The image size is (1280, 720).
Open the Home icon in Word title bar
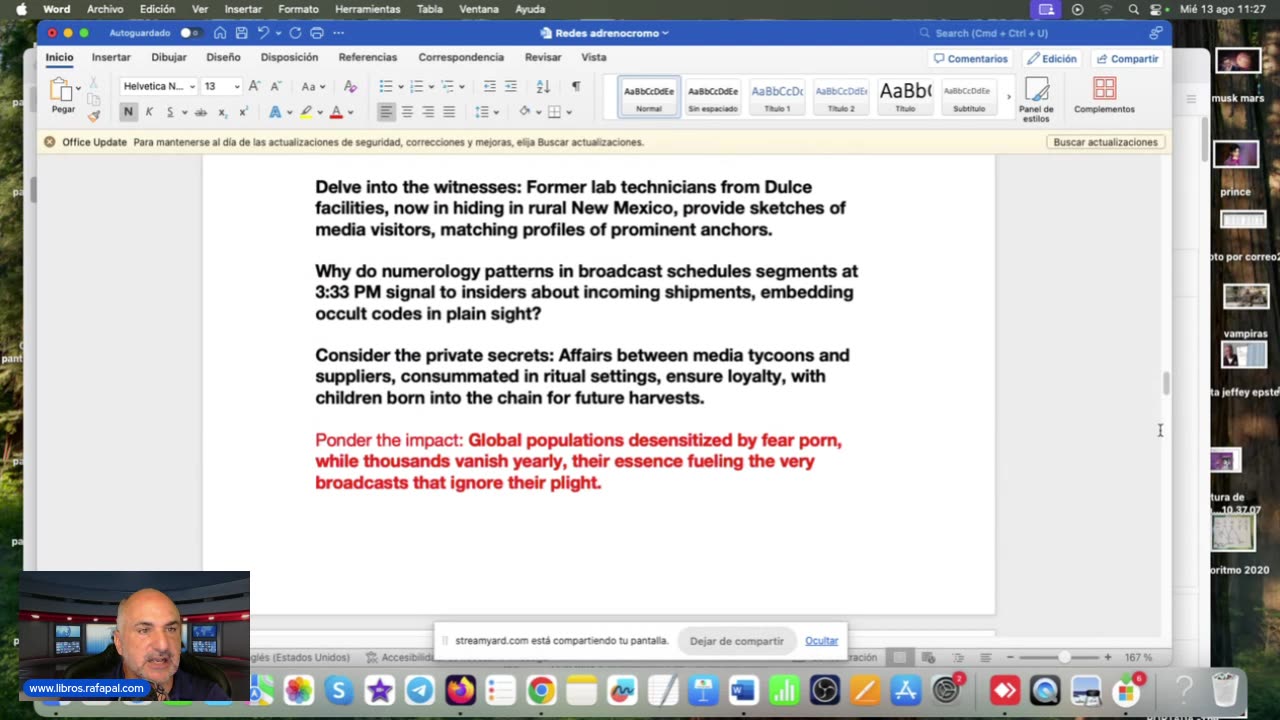pos(220,33)
